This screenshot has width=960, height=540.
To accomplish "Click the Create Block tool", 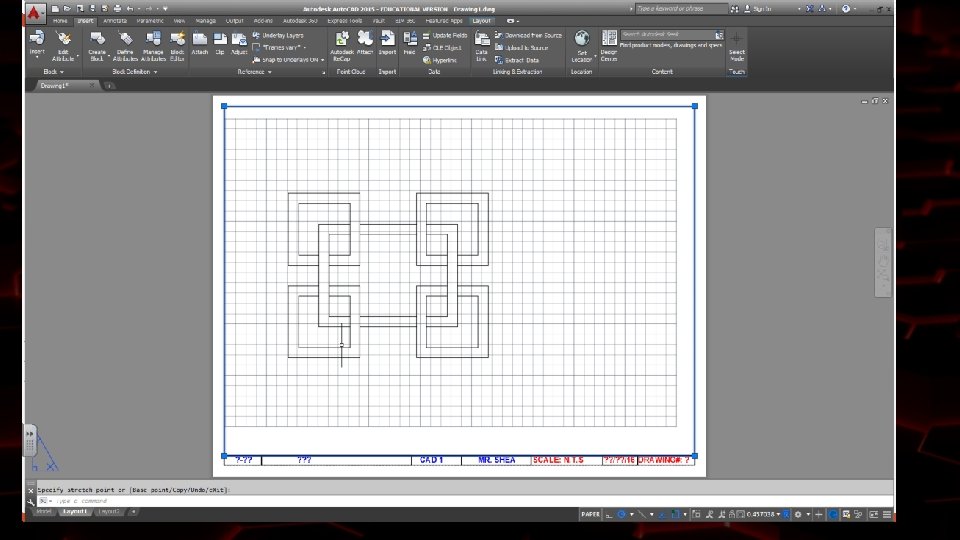I will tap(97, 47).
